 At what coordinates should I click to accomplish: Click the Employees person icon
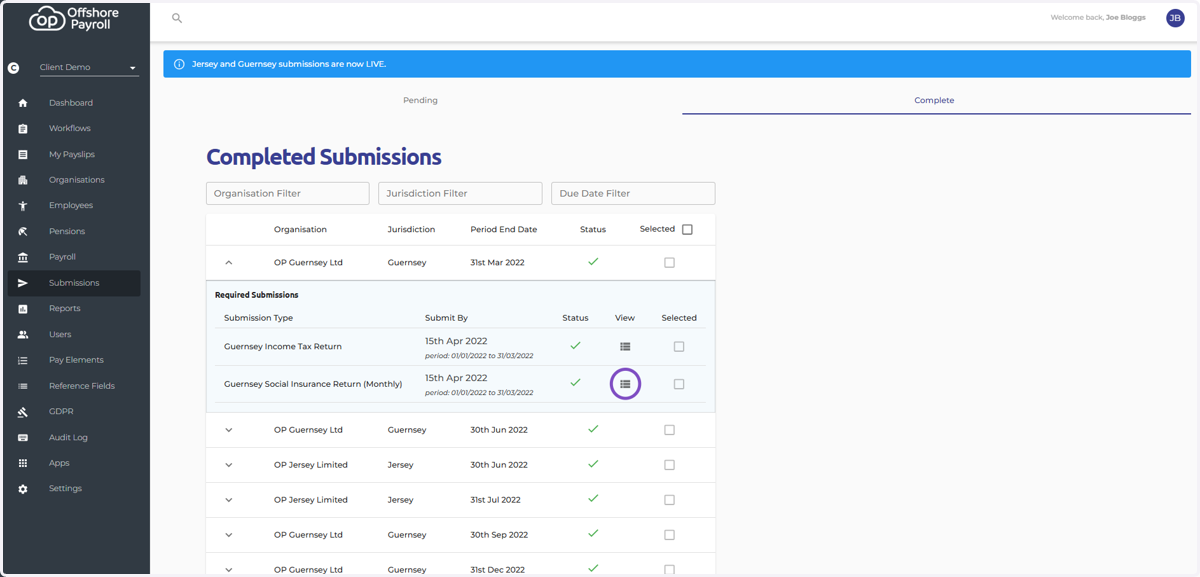tap(23, 206)
